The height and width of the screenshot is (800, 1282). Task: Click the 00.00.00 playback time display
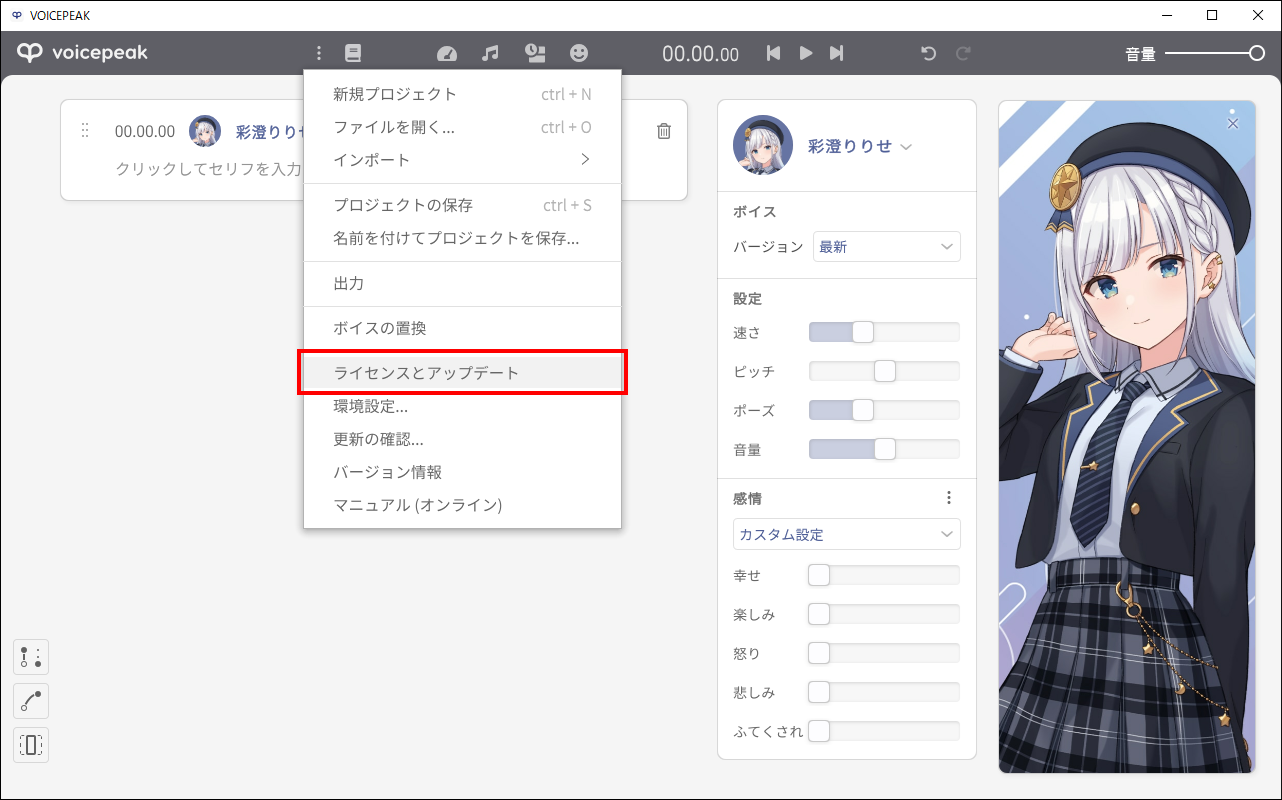click(x=701, y=54)
